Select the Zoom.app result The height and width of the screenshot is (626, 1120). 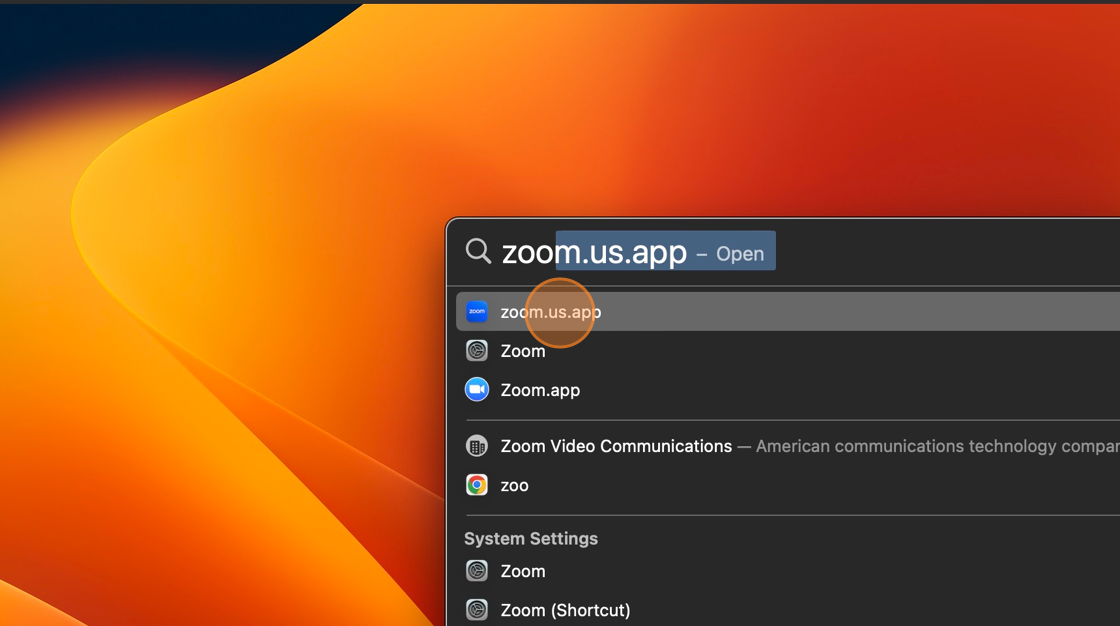788,389
